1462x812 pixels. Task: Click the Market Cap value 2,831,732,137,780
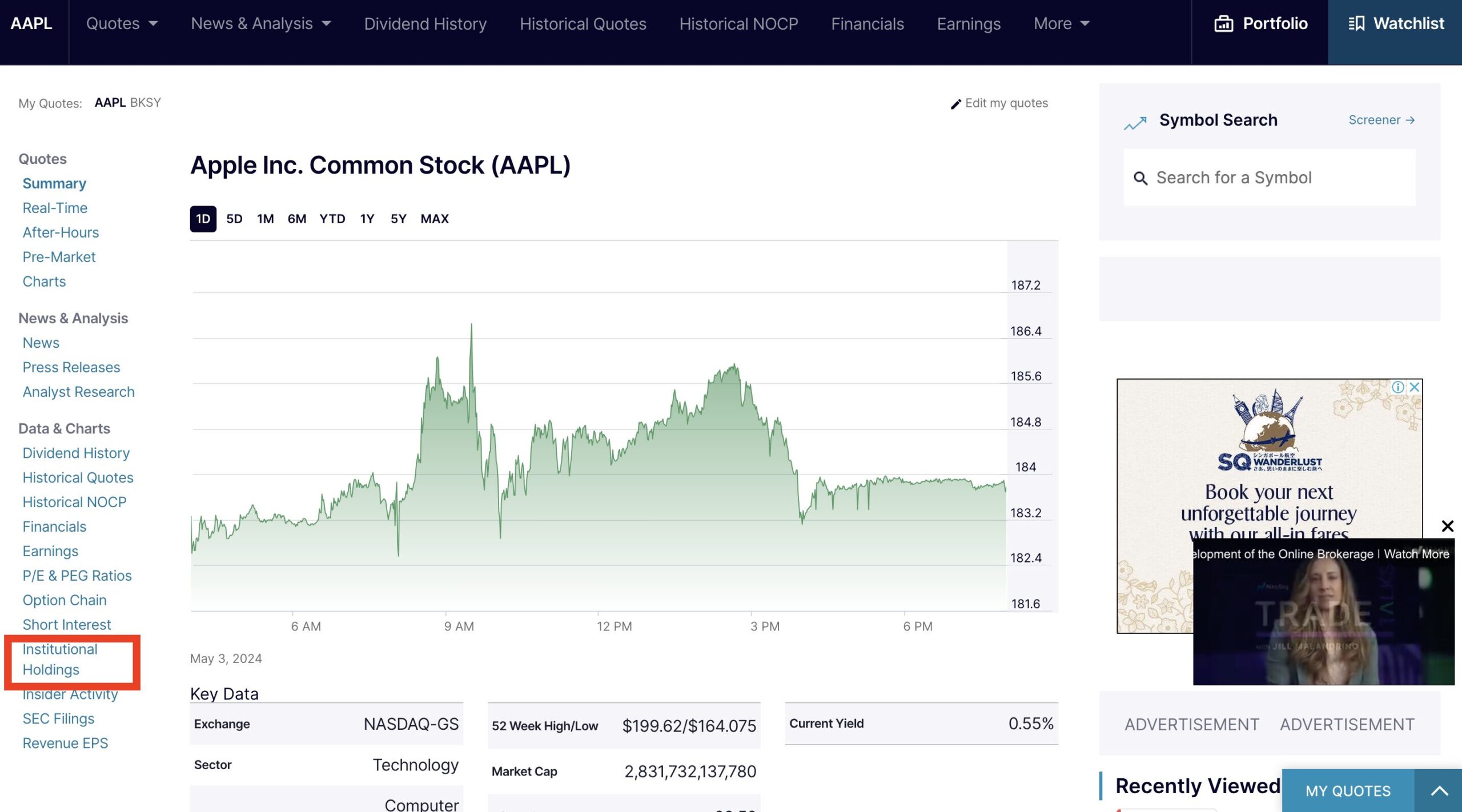[x=690, y=771]
